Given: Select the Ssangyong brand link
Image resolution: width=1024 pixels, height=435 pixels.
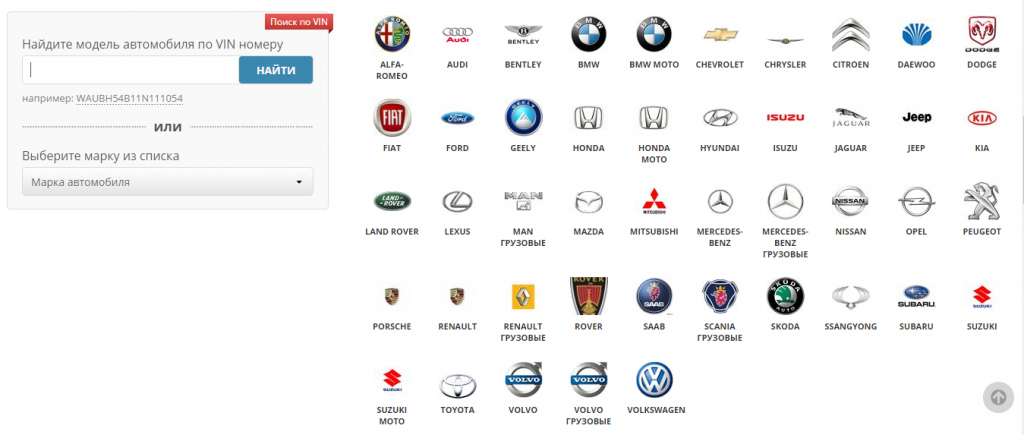Looking at the screenshot, I should [x=850, y=327].
